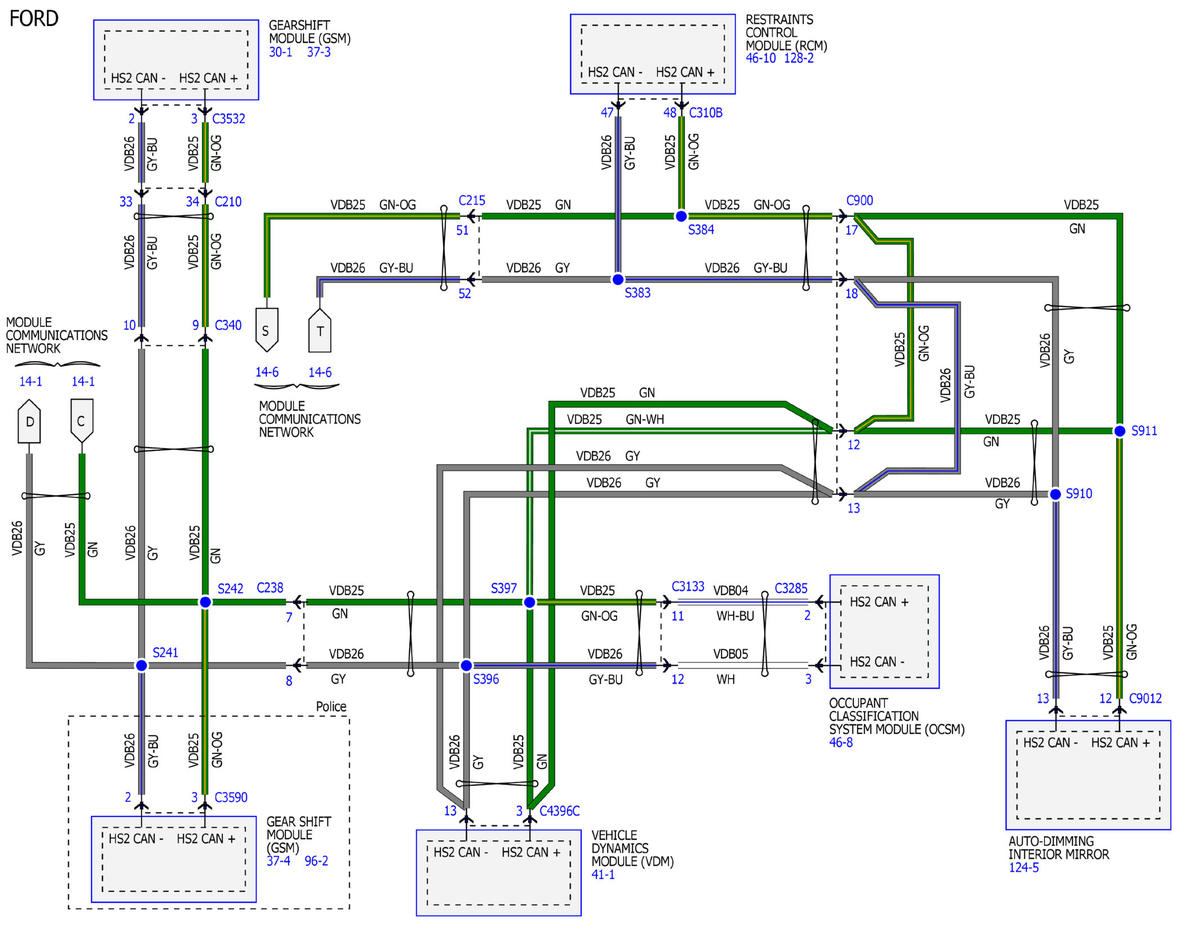Click connector label C3133
The height and width of the screenshot is (927, 1200).
coord(689,587)
